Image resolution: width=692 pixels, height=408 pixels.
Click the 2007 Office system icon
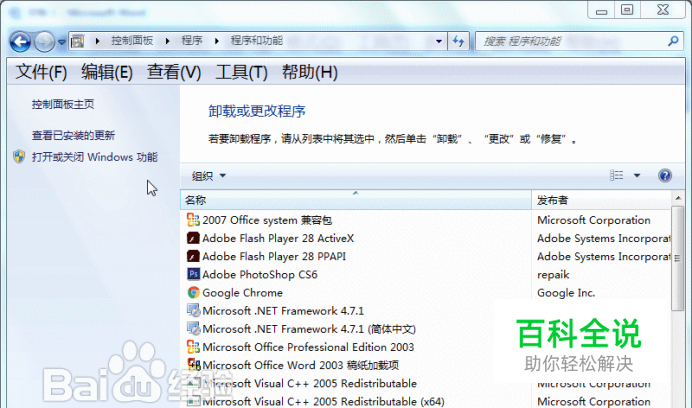pos(193,220)
